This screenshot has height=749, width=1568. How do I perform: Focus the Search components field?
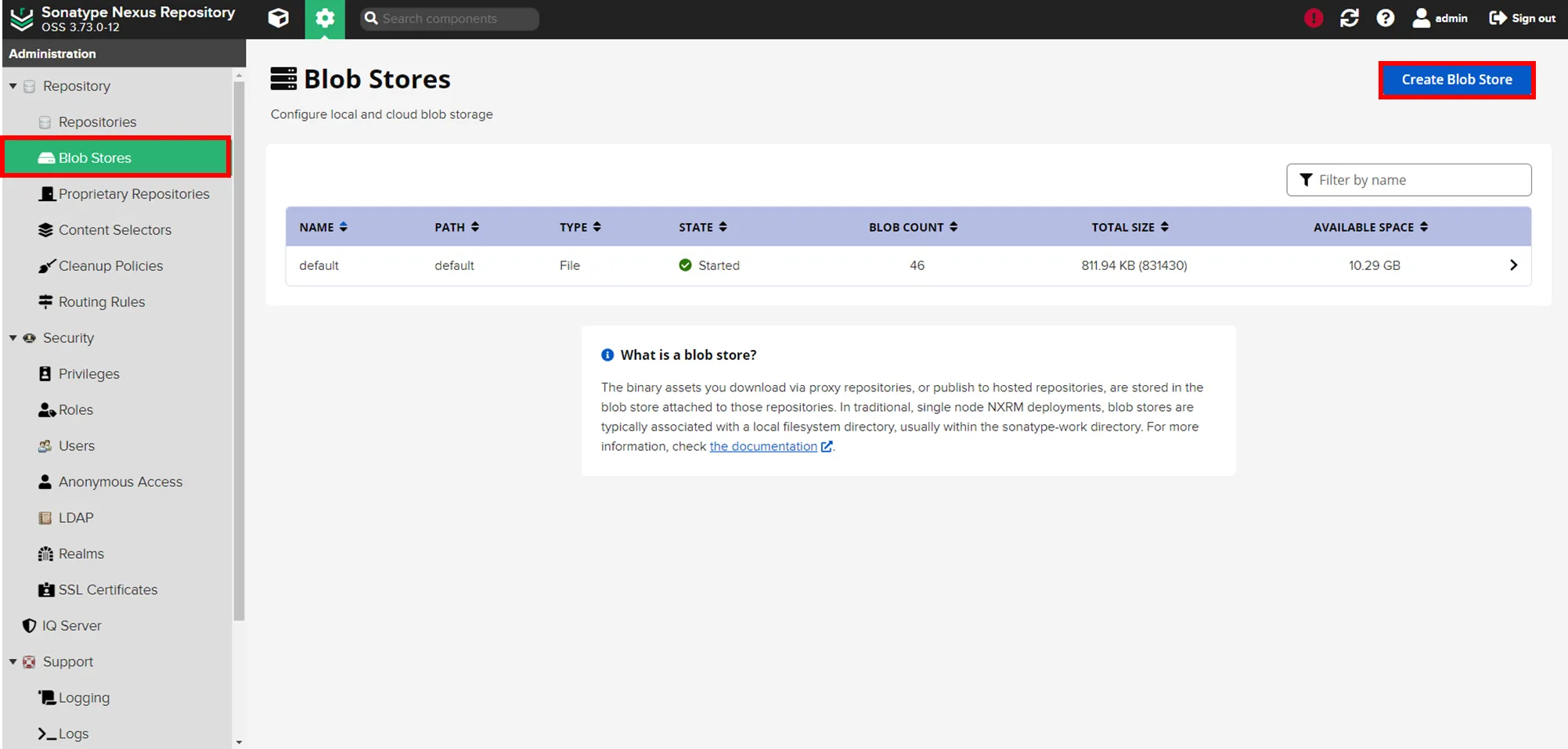click(x=449, y=19)
